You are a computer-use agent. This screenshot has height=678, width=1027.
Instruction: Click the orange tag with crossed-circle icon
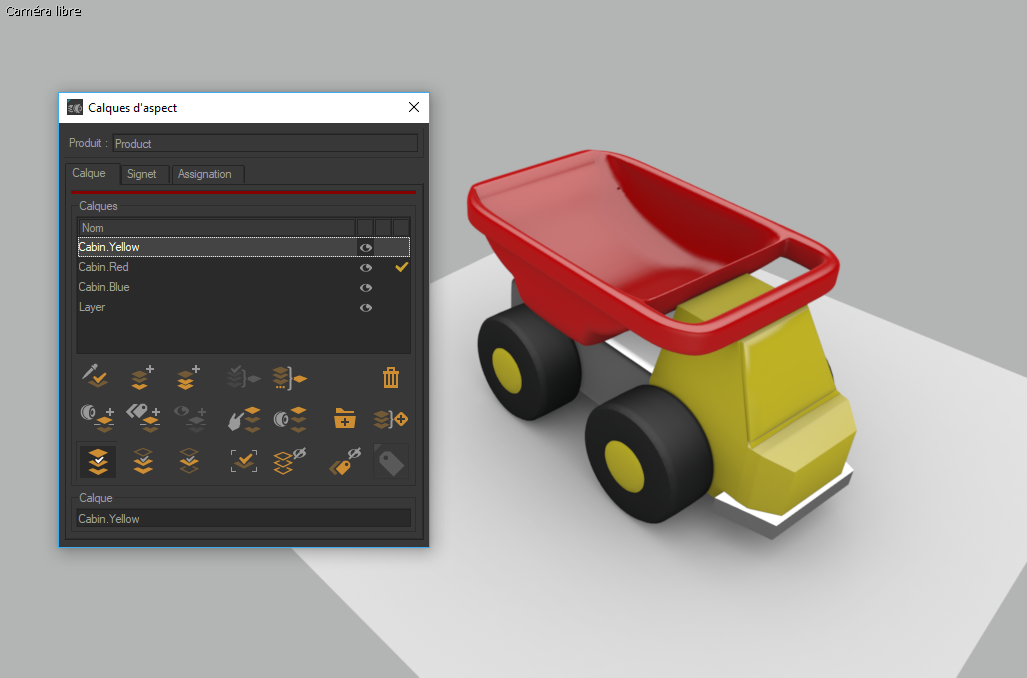coord(345,461)
